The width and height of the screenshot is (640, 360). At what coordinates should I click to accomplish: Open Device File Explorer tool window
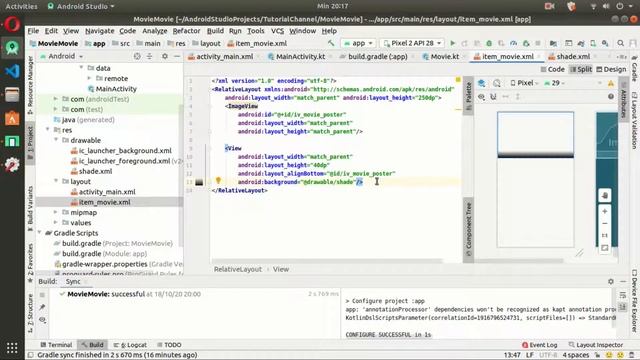(x=634, y=302)
